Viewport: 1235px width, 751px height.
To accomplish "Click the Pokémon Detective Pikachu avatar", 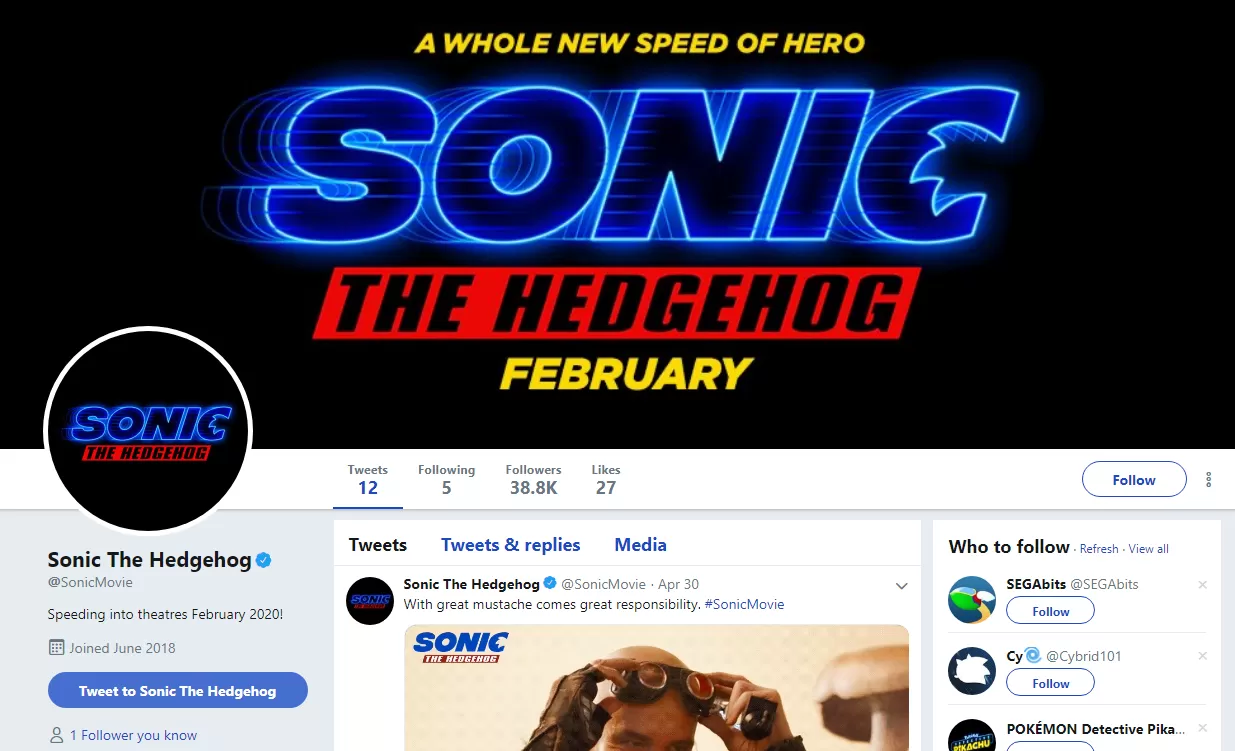I will pos(972,736).
